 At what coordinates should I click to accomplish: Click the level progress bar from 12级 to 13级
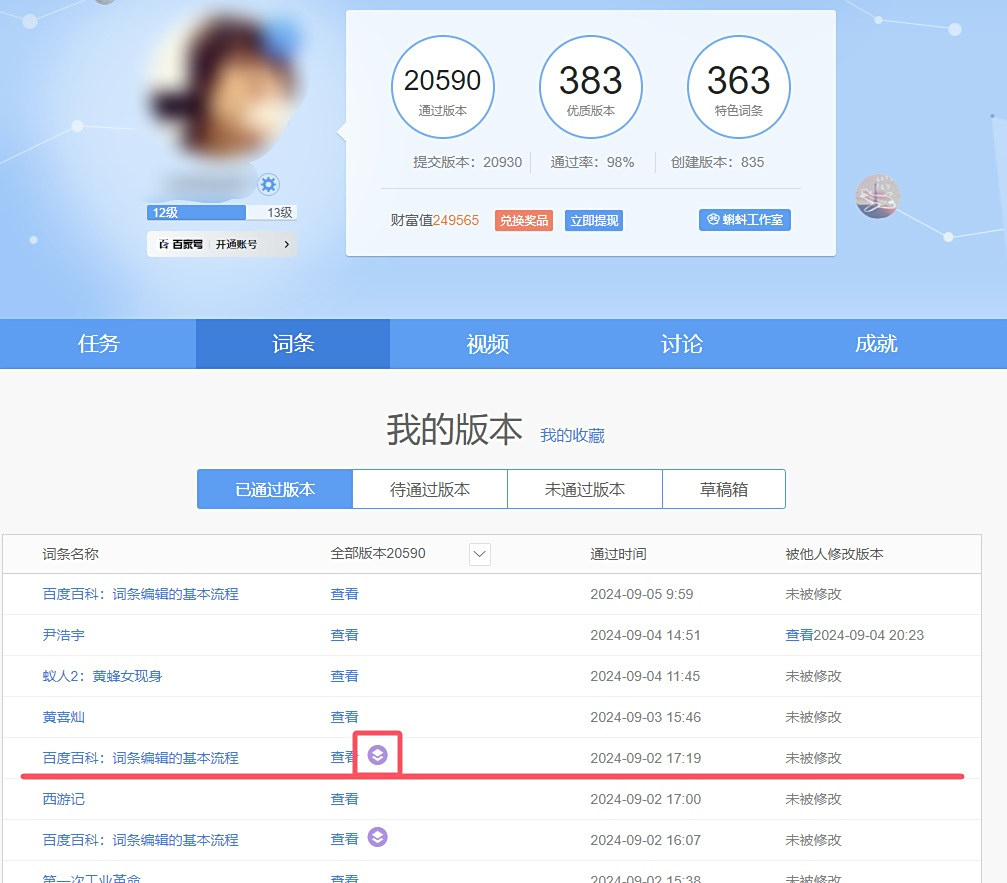(x=222, y=213)
